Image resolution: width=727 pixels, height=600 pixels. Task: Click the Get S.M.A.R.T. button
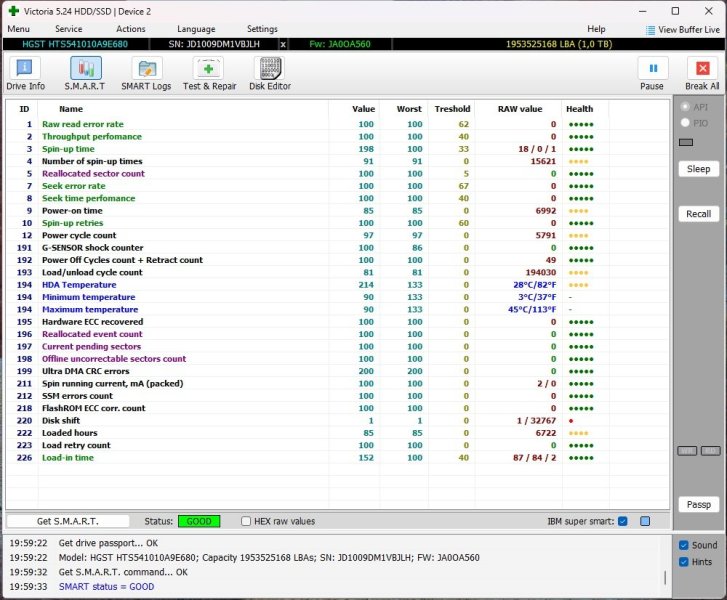68,521
